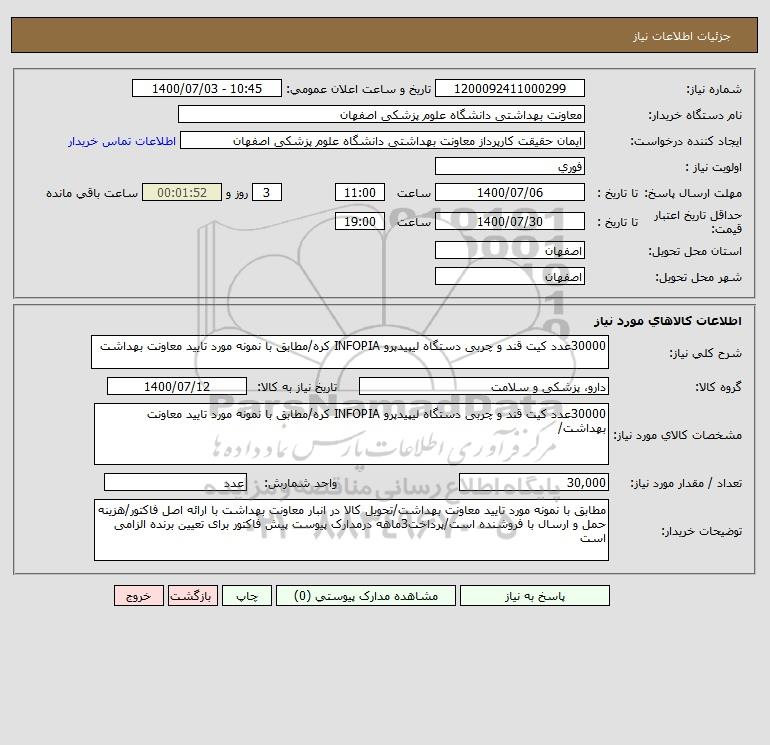The height and width of the screenshot is (745, 770).
Task: Open مشاهده مدارک پیوستی (0) button
Action: pos(366,596)
